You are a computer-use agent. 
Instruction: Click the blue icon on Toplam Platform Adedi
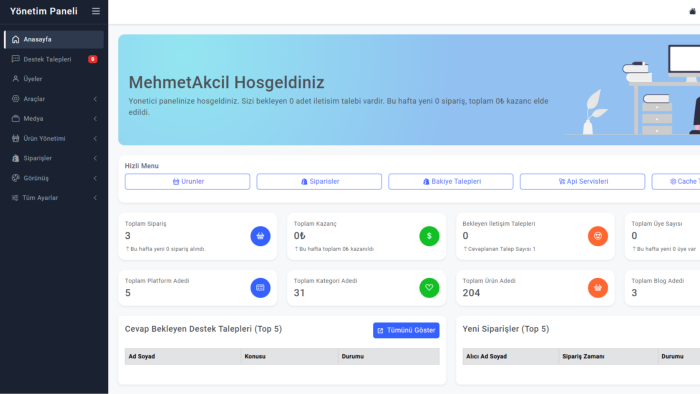coord(260,288)
